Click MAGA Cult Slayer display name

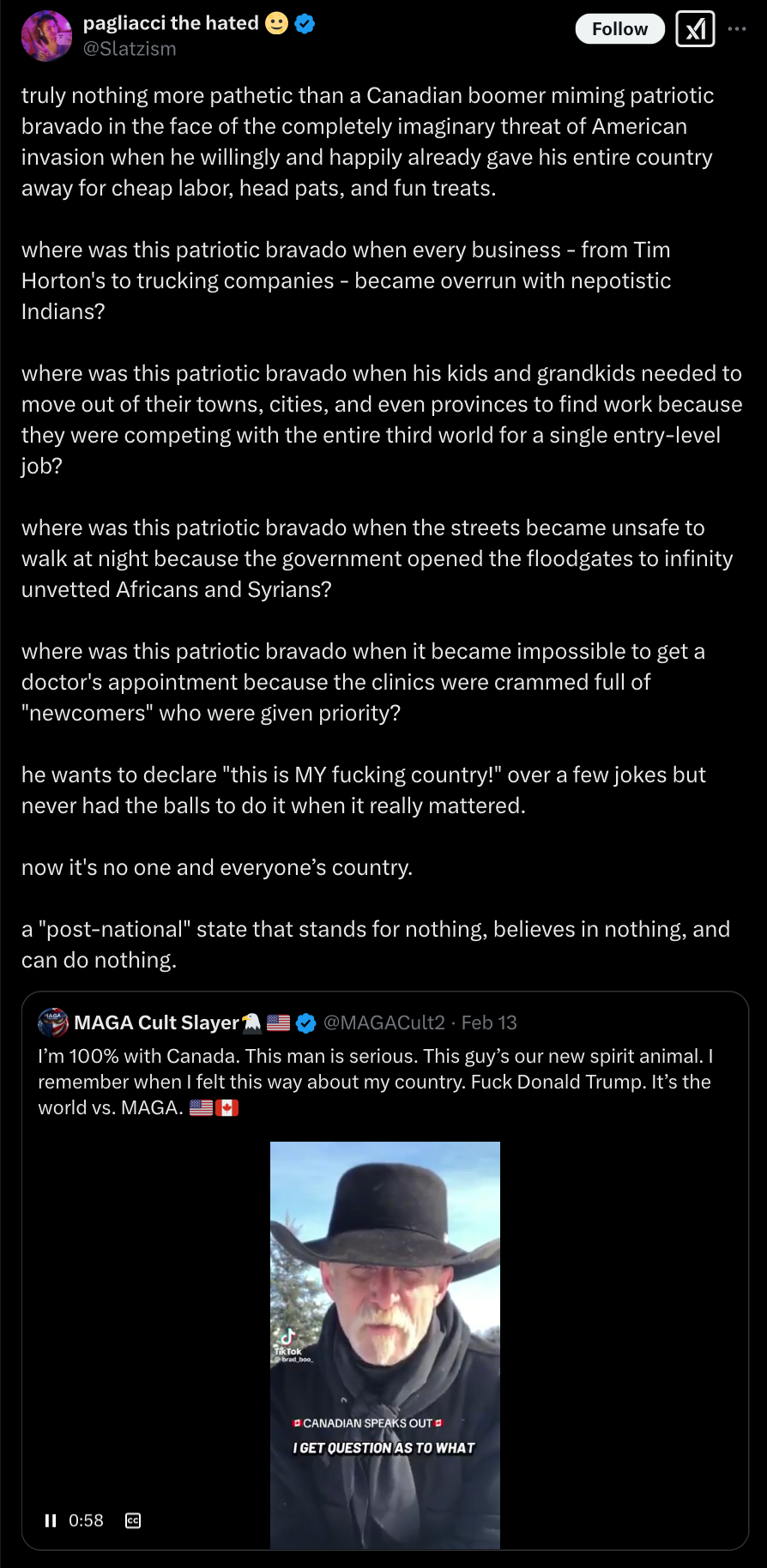click(156, 1022)
